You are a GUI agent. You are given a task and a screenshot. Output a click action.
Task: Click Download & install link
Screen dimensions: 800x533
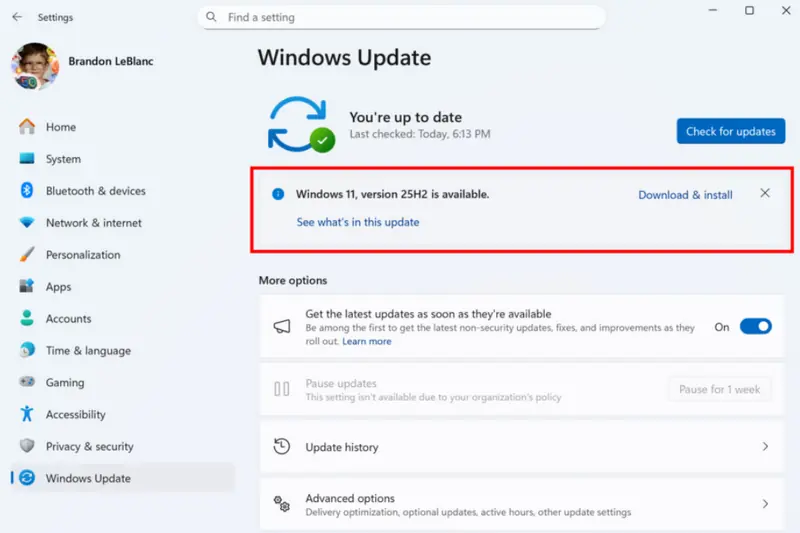[x=685, y=195]
